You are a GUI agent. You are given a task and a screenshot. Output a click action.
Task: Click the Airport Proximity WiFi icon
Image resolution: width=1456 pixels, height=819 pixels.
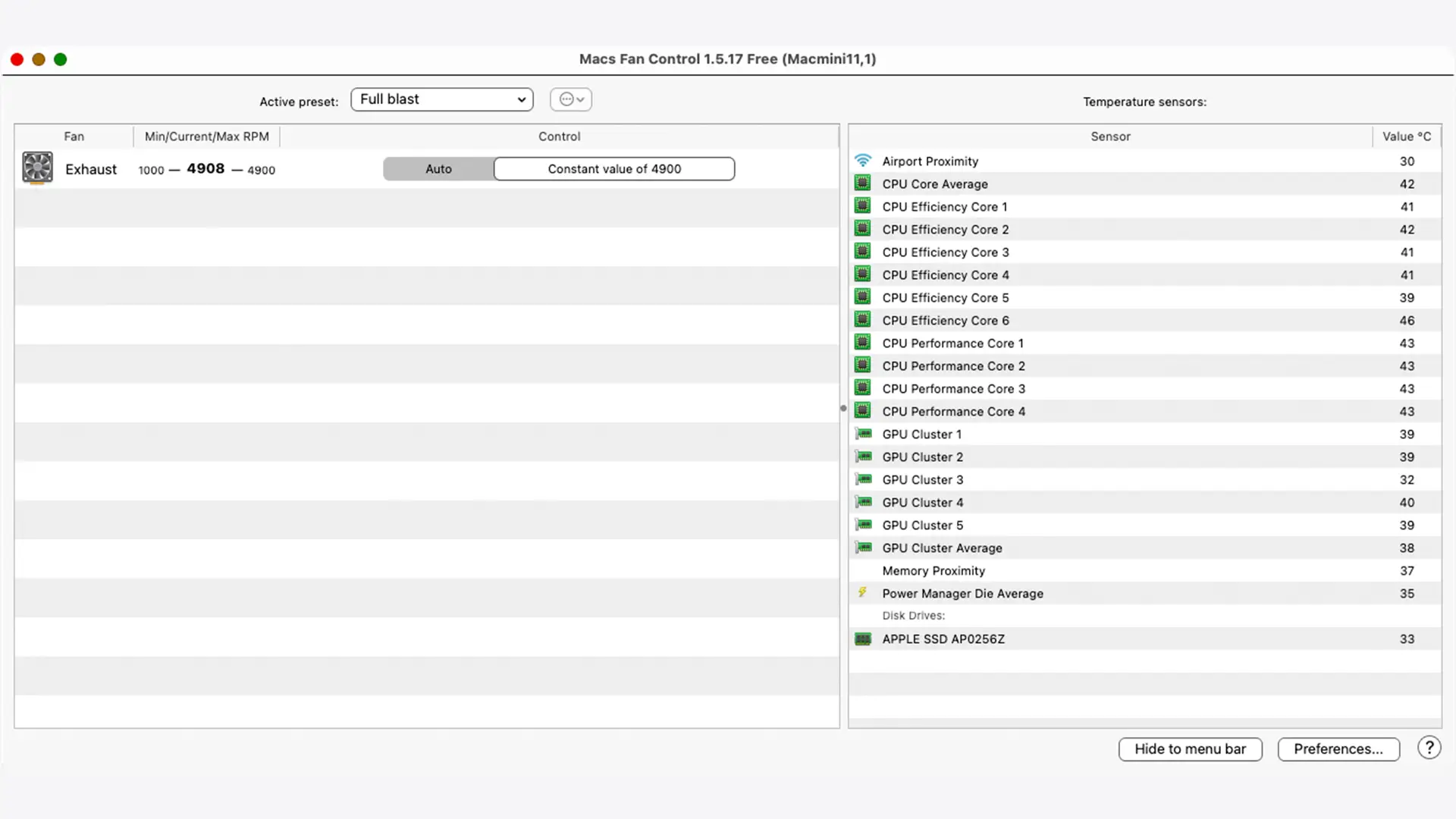click(x=862, y=161)
